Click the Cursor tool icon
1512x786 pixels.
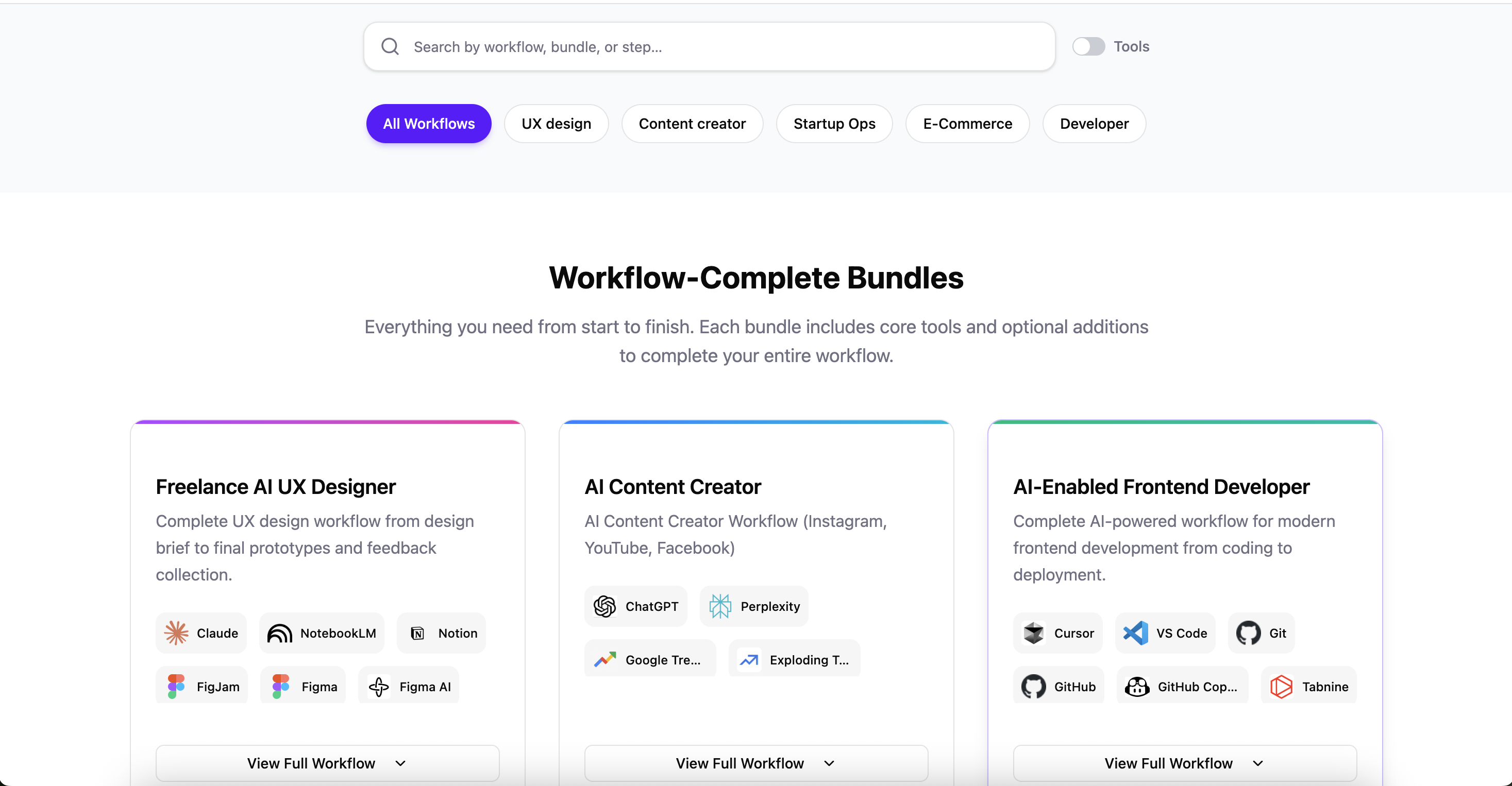pos(1033,633)
